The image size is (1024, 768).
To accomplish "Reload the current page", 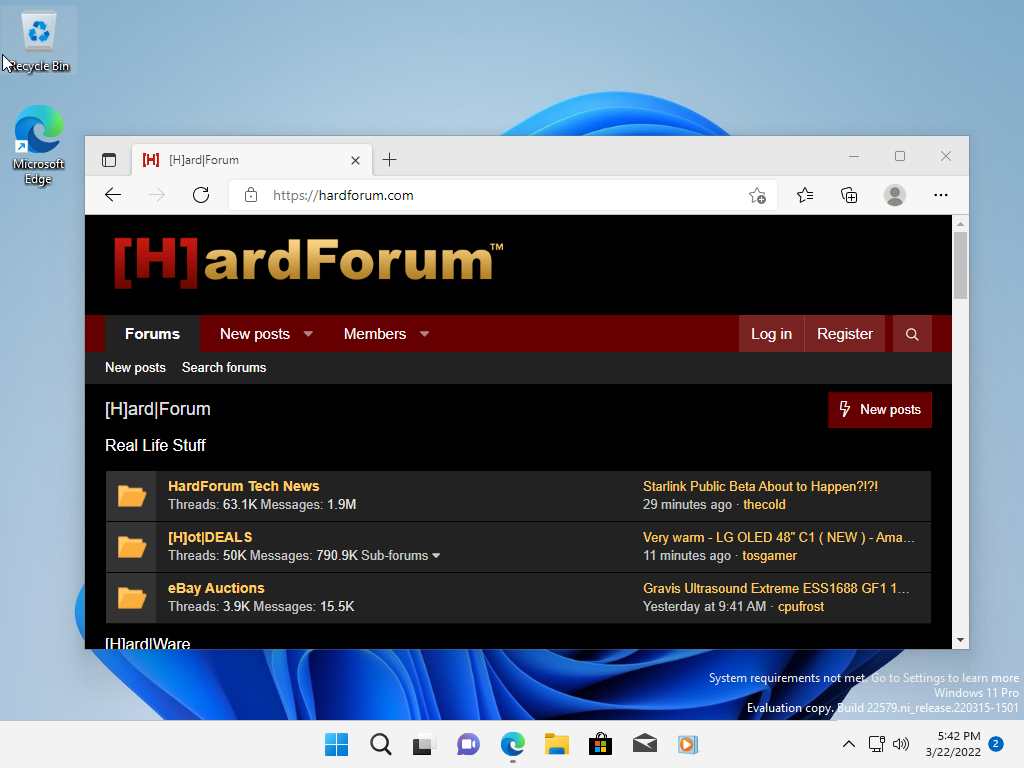I will (200, 195).
